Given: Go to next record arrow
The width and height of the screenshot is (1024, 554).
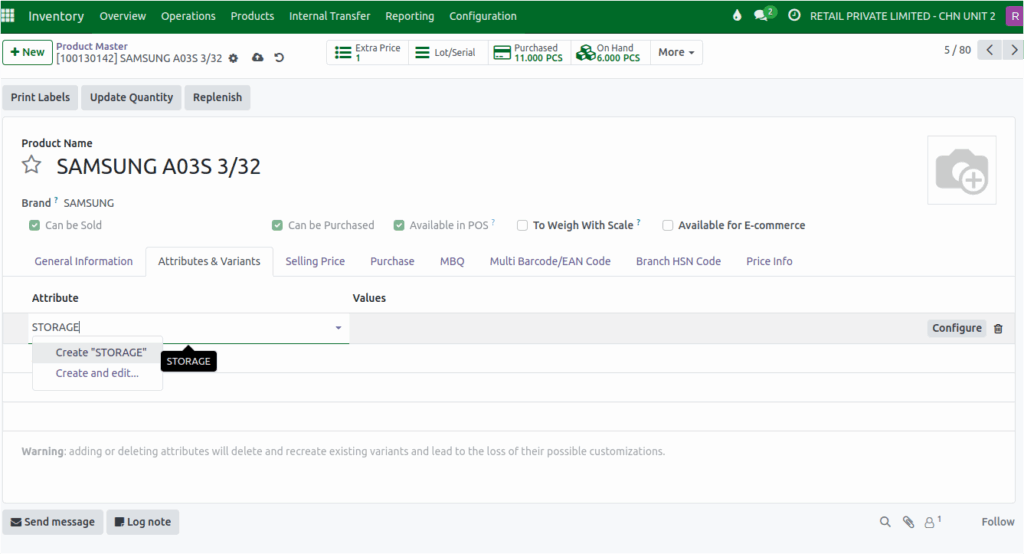Looking at the screenshot, I should (x=1014, y=50).
